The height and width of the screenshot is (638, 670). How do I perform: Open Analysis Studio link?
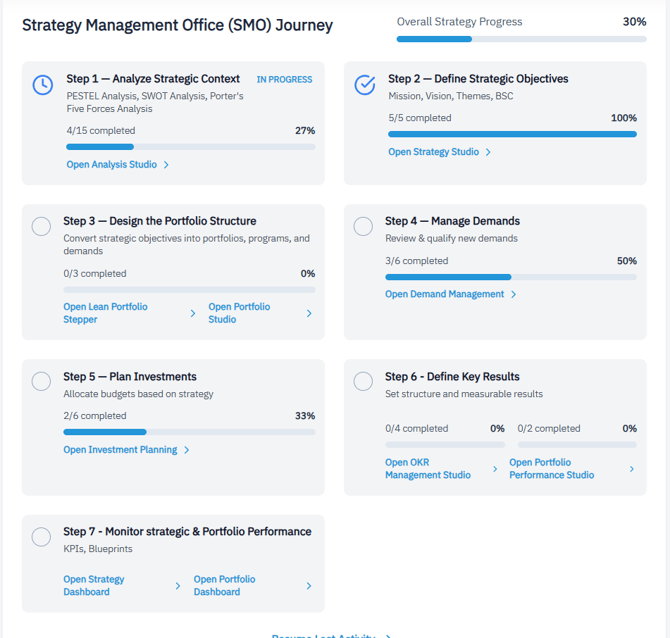pos(112,165)
